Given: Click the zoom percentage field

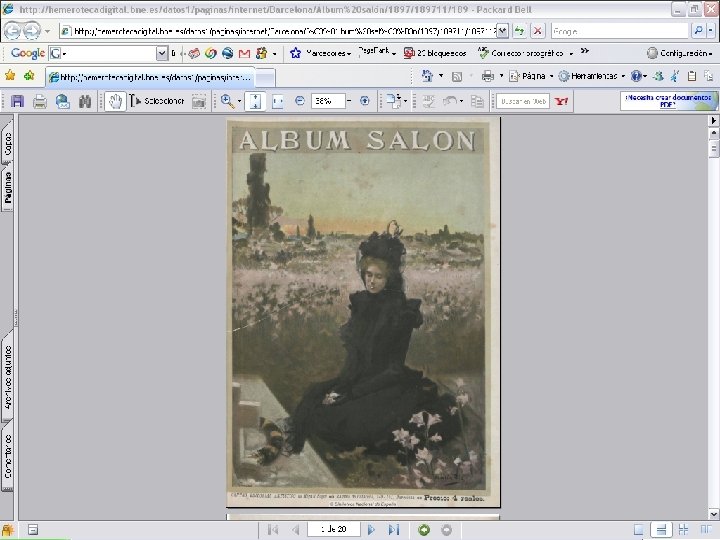Looking at the screenshot, I should [327, 101].
